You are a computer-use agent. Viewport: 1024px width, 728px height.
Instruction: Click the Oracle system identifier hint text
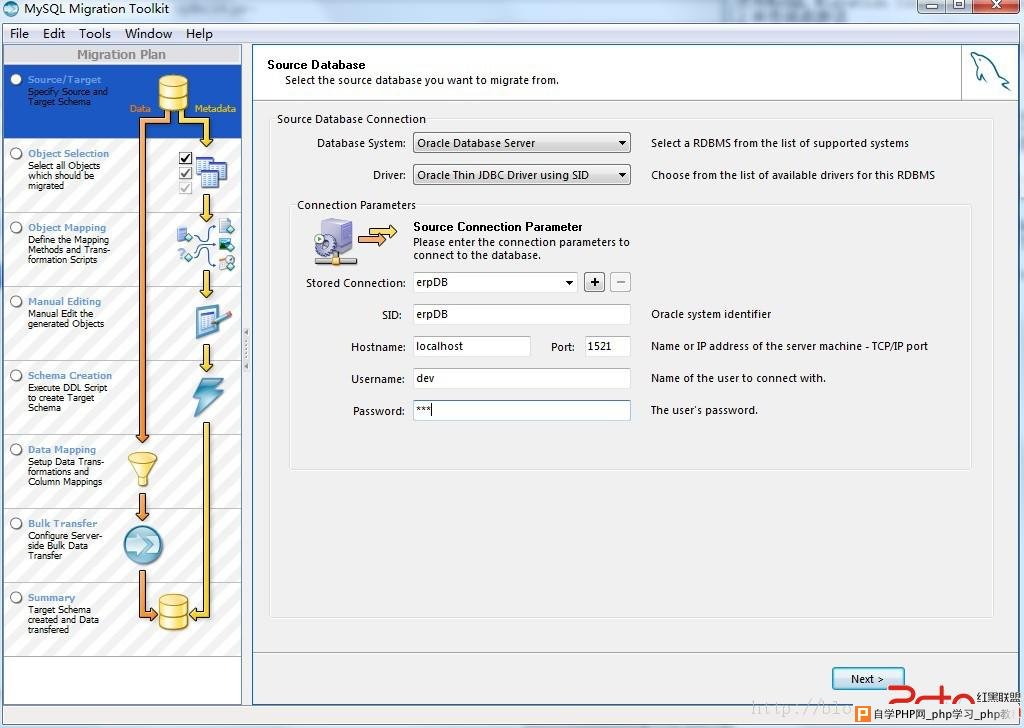(x=711, y=314)
